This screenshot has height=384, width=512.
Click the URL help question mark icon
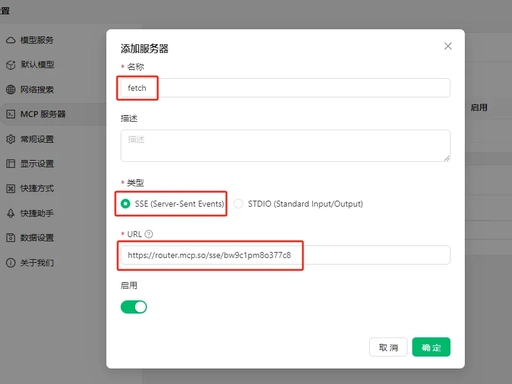[x=149, y=234]
